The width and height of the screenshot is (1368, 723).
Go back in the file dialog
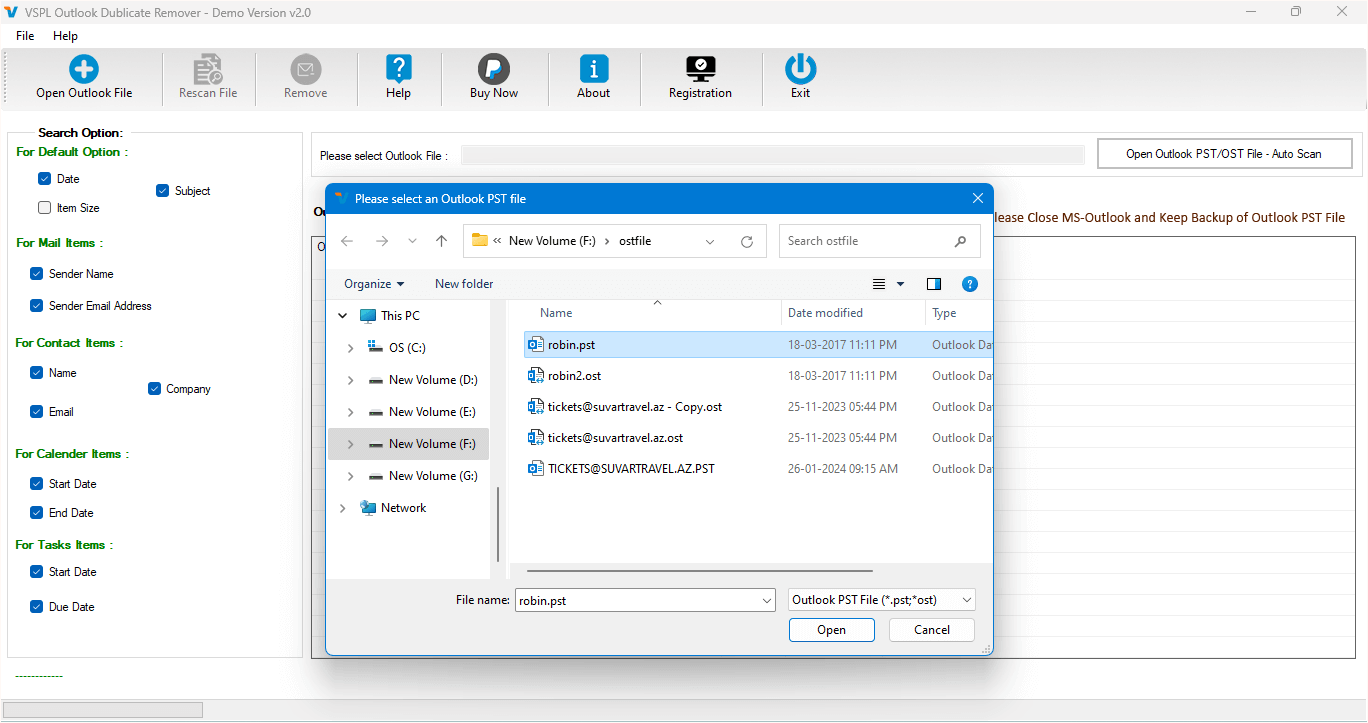point(347,241)
